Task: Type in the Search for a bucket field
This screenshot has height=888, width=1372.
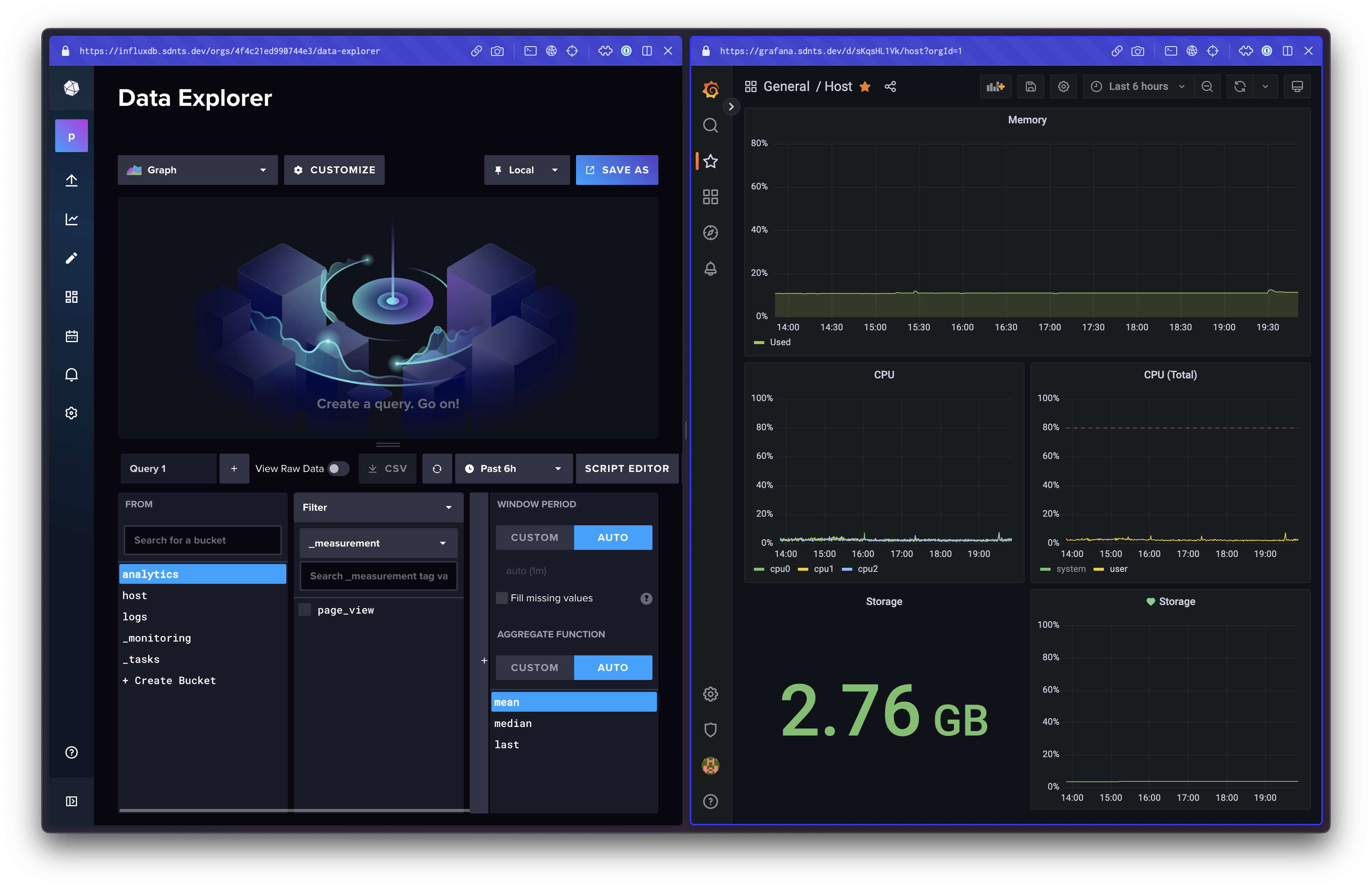Action: (x=202, y=540)
